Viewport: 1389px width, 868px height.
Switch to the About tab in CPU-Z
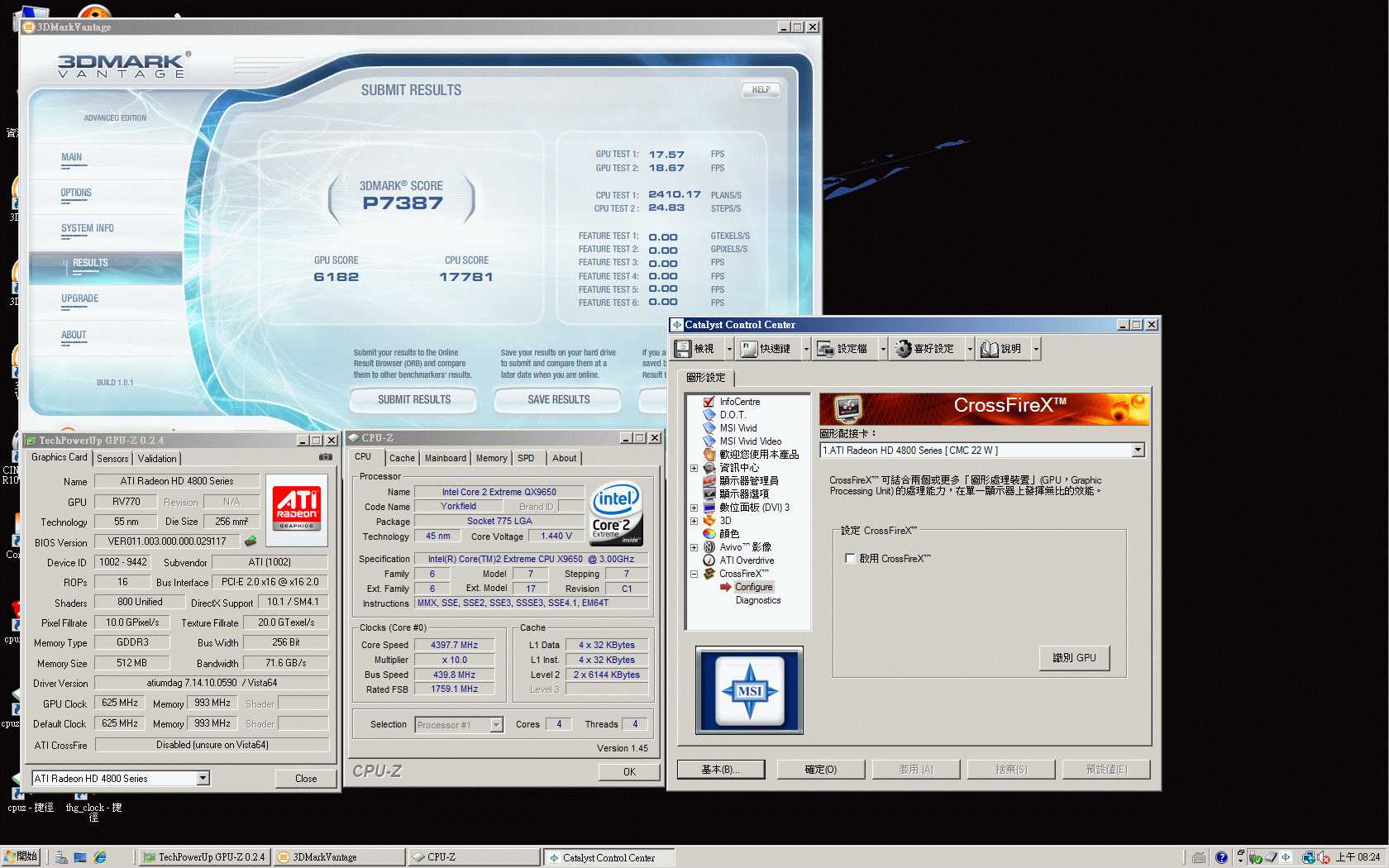pos(565,458)
